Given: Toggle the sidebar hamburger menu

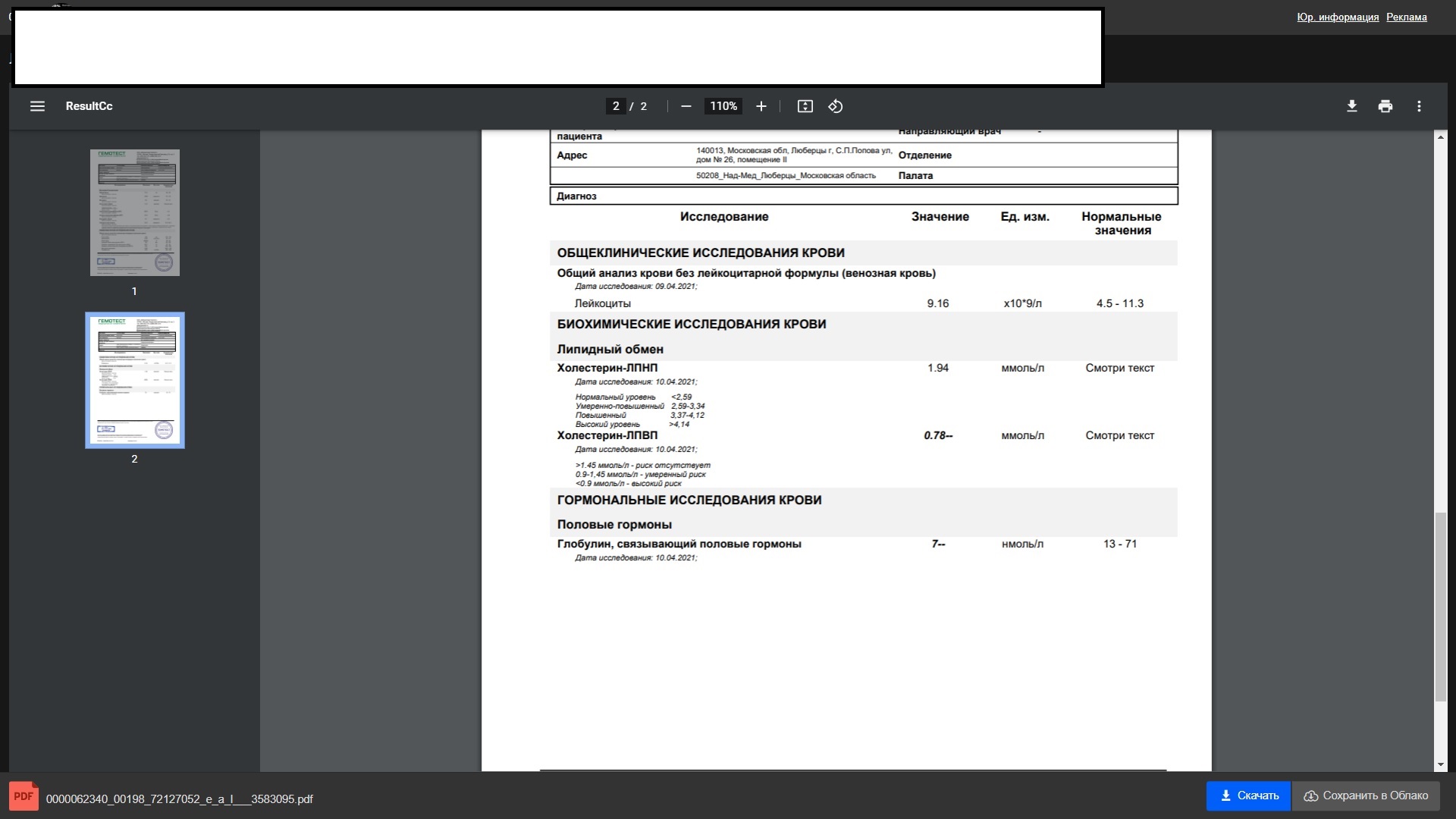Looking at the screenshot, I should (x=37, y=106).
